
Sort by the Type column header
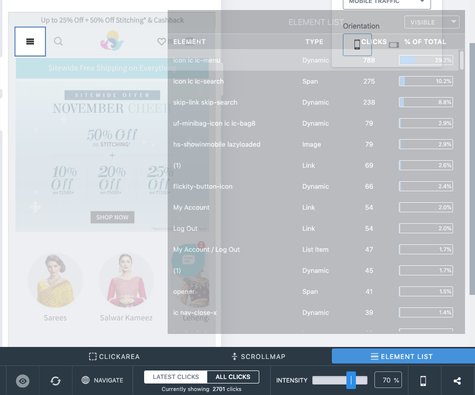(x=314, y=42)
